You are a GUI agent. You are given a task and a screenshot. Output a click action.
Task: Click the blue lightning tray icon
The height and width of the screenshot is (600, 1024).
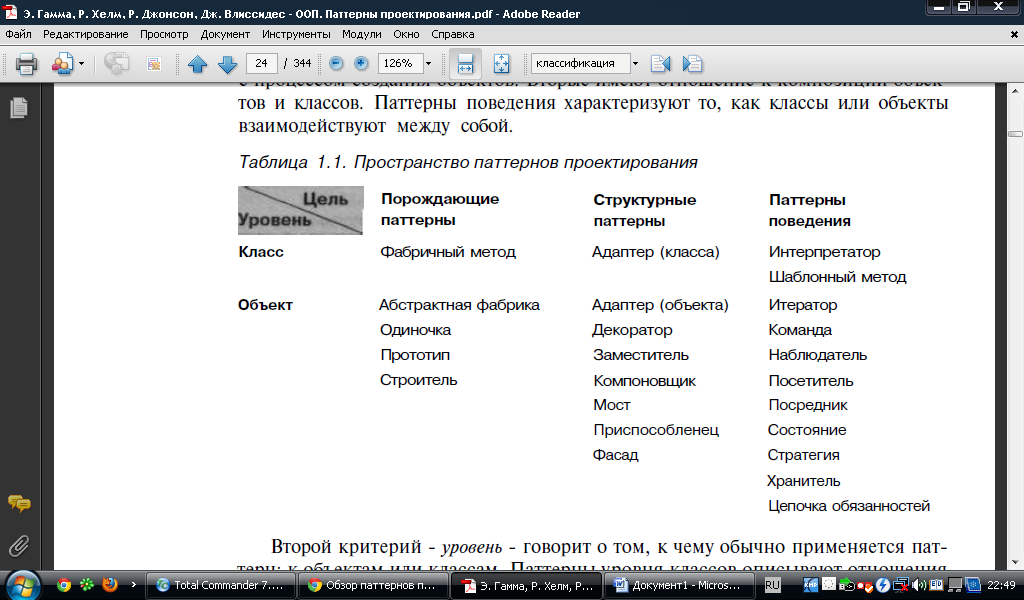[x=883, y=585]
